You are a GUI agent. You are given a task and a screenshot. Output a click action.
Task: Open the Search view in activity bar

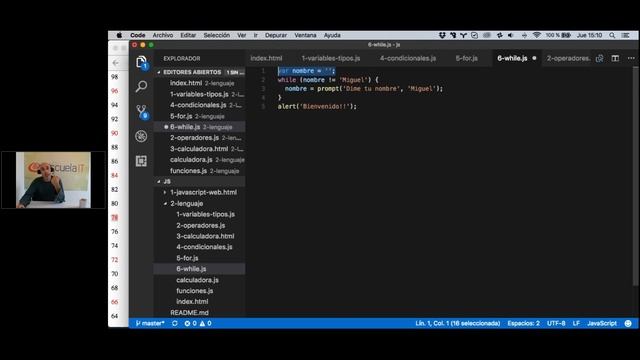(x=142, y=86)
